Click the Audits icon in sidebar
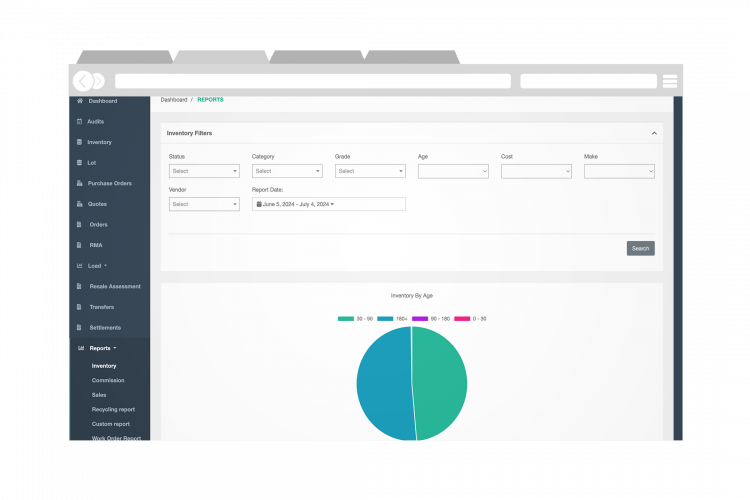Image resolution: width=750 pixels, height=500 pixels. (79, 122)
